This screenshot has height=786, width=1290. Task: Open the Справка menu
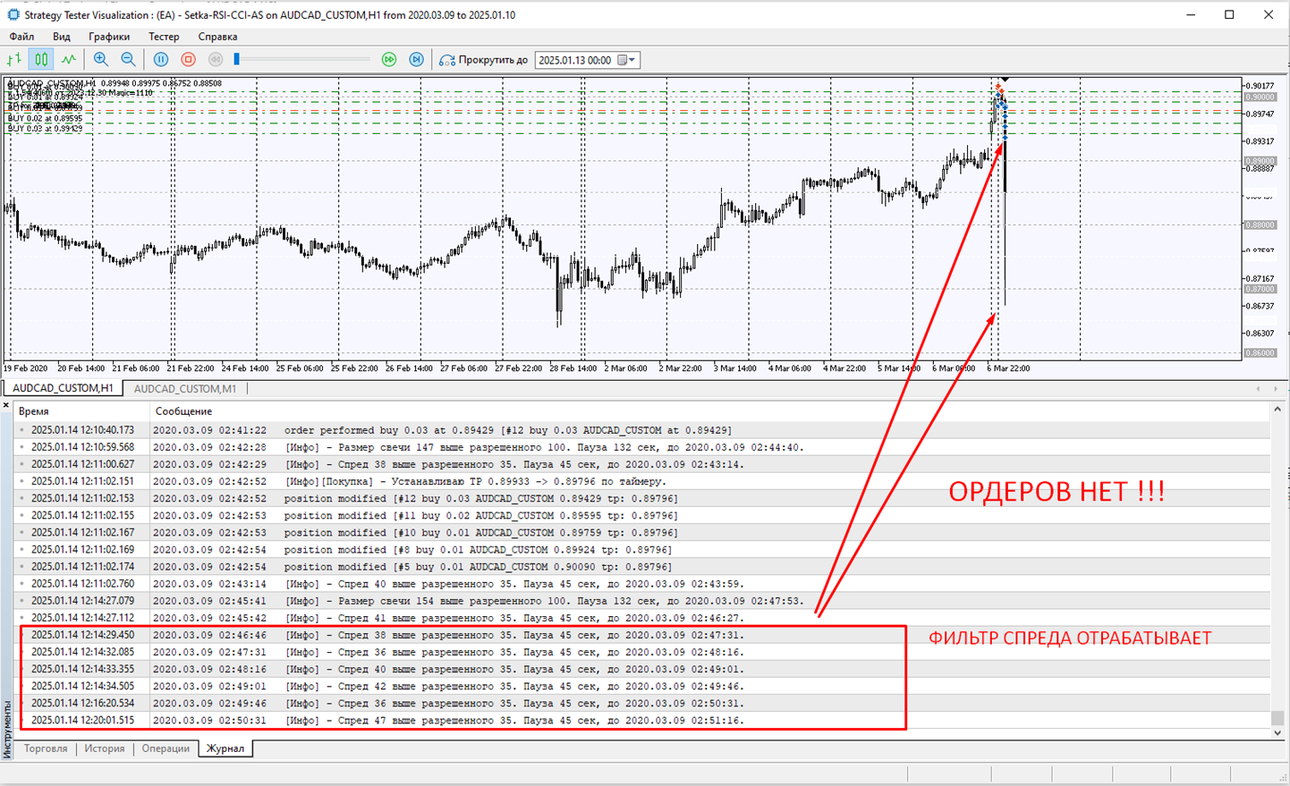pyautogui.click(x=218, y=36)
